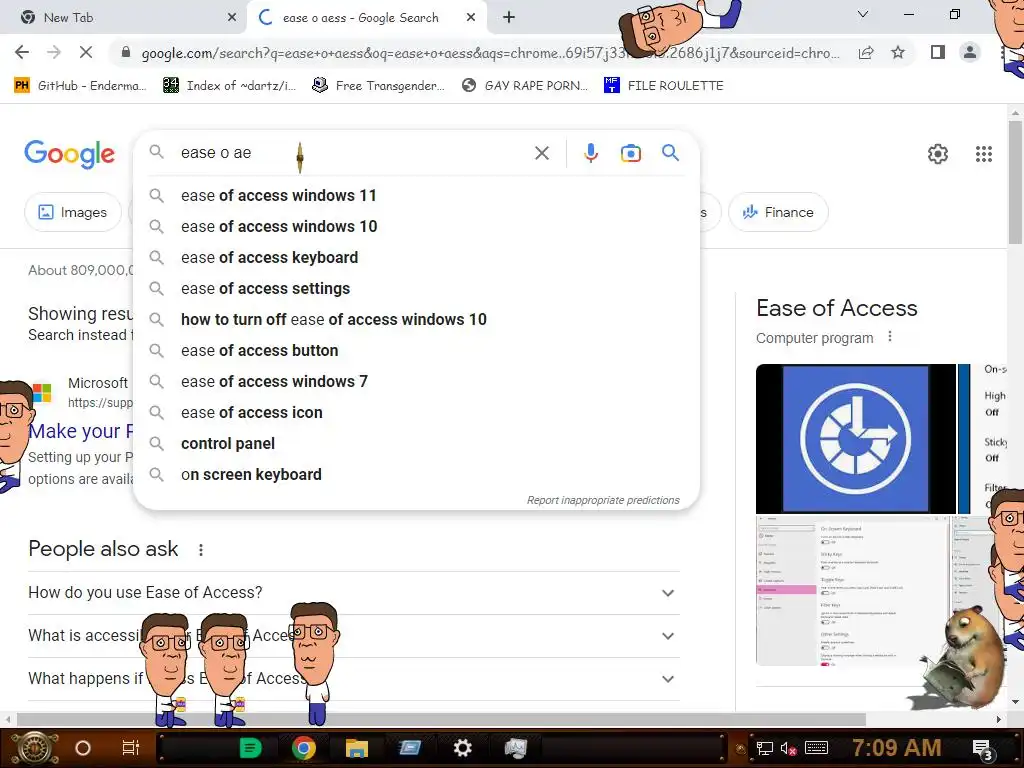Click the 7:09 AM clock
The width and height of the screenshot is (1024, 768).
(x=896, y=748)
